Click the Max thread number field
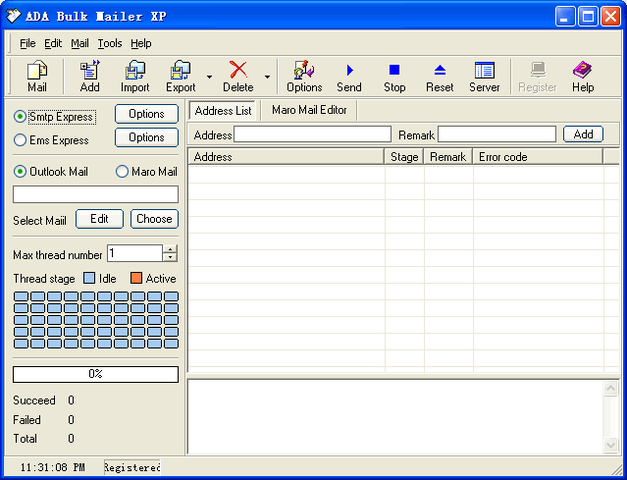627x480 pixels. [x=135, y=253]
